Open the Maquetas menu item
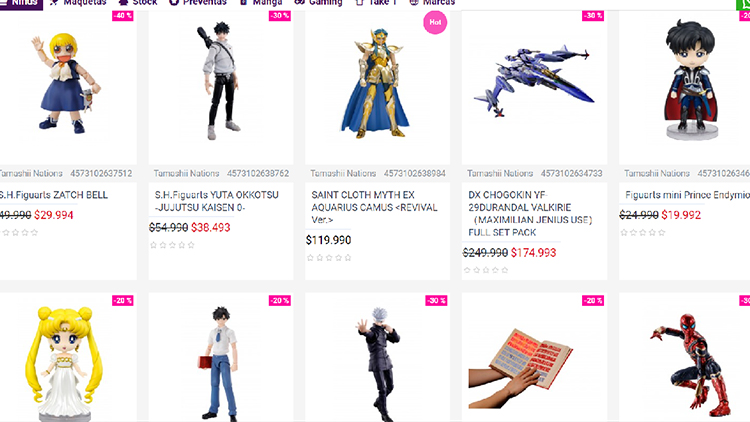 tap(78, 2)
